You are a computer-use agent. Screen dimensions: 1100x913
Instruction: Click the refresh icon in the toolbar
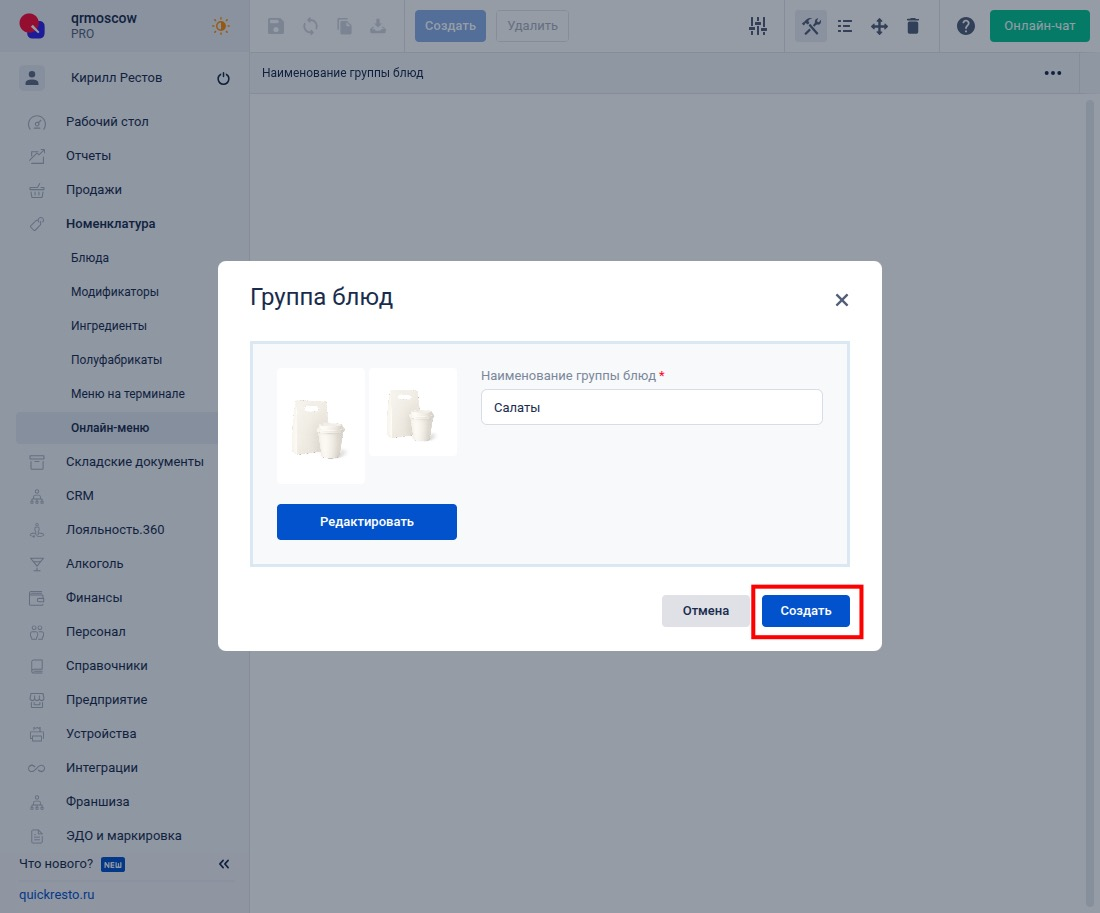pos(310,26)
